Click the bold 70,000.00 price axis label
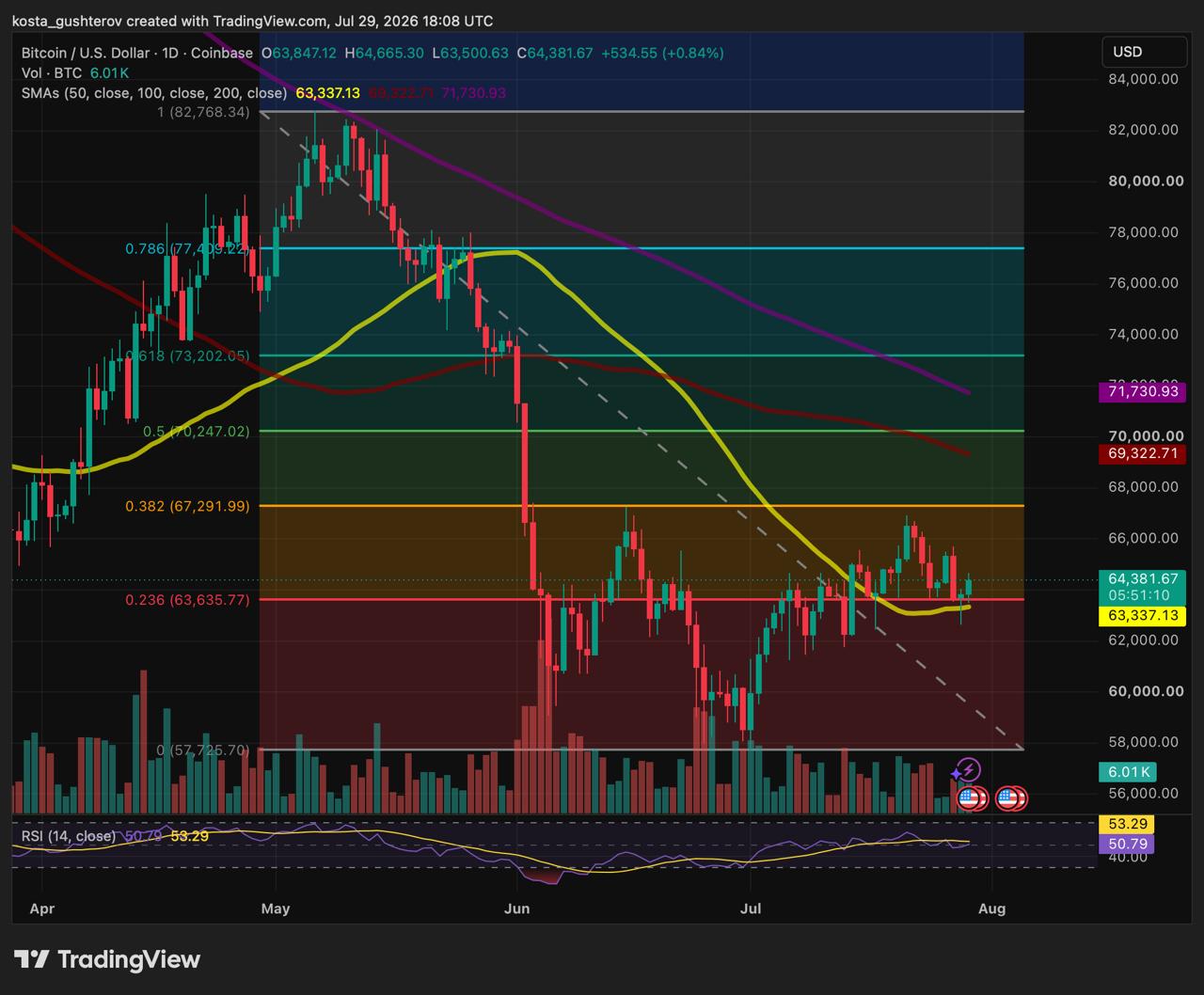This screenshot has height=995, width=1204. [1145, 436]
